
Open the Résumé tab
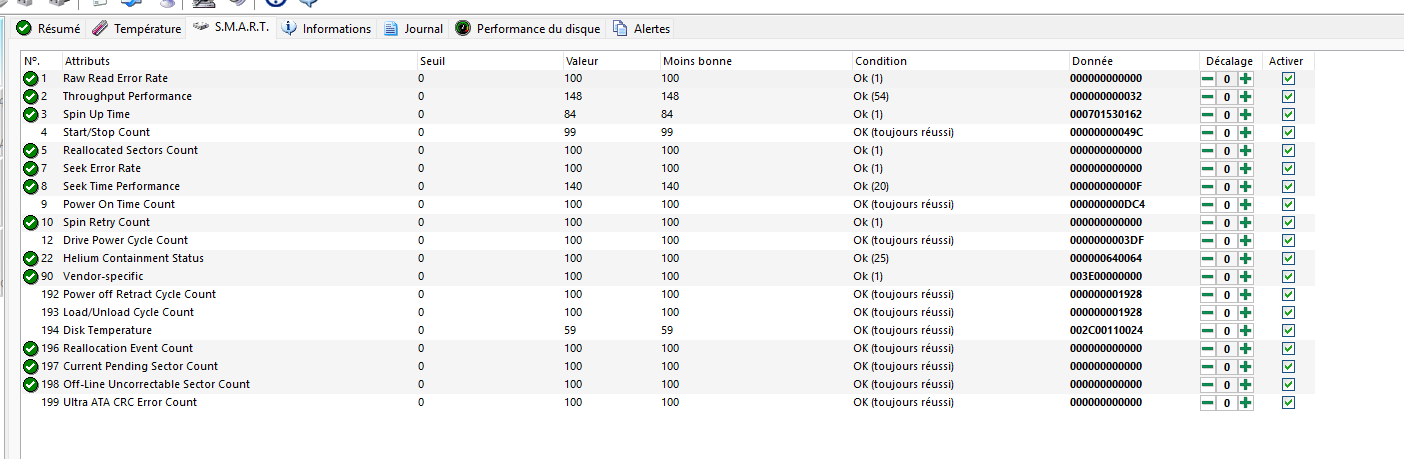point(49,29)
